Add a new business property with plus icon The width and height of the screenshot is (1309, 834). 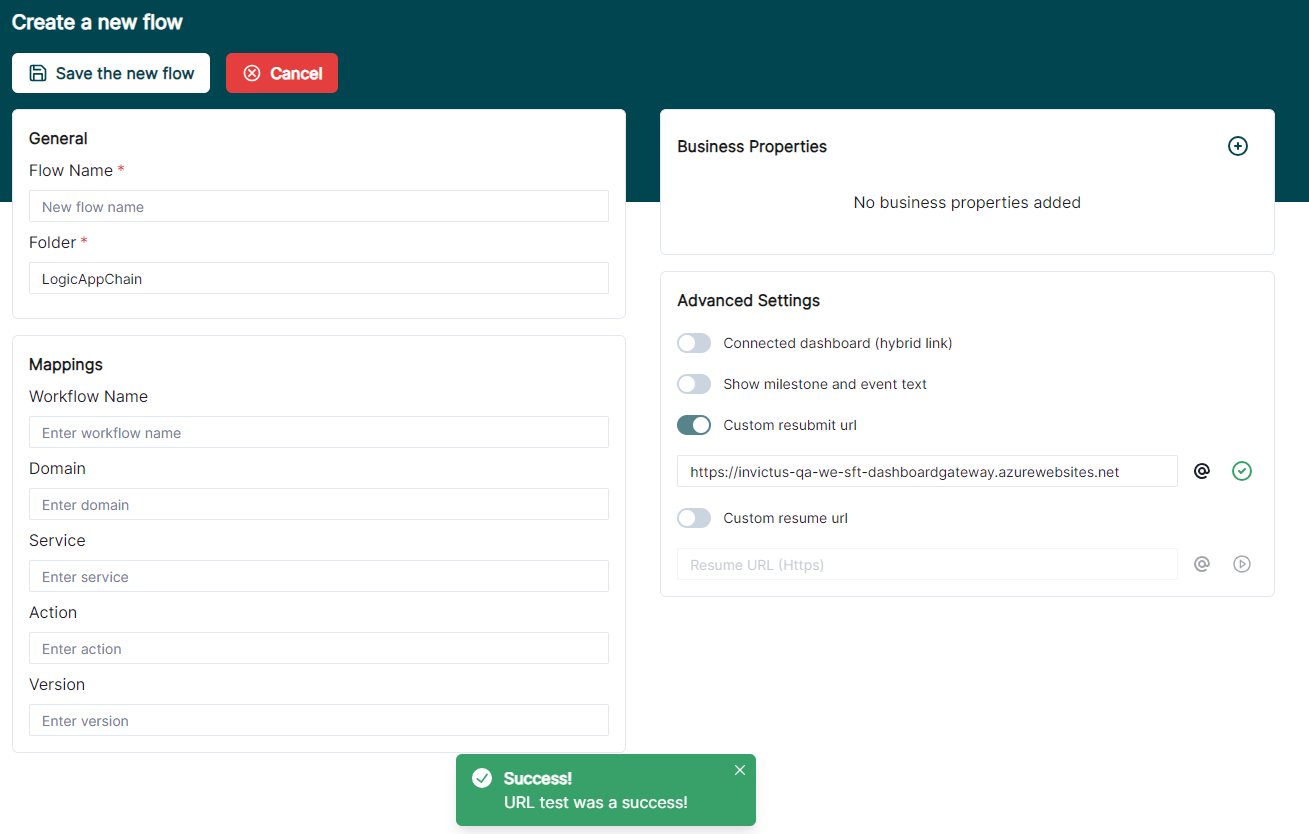coord(1237,146)
